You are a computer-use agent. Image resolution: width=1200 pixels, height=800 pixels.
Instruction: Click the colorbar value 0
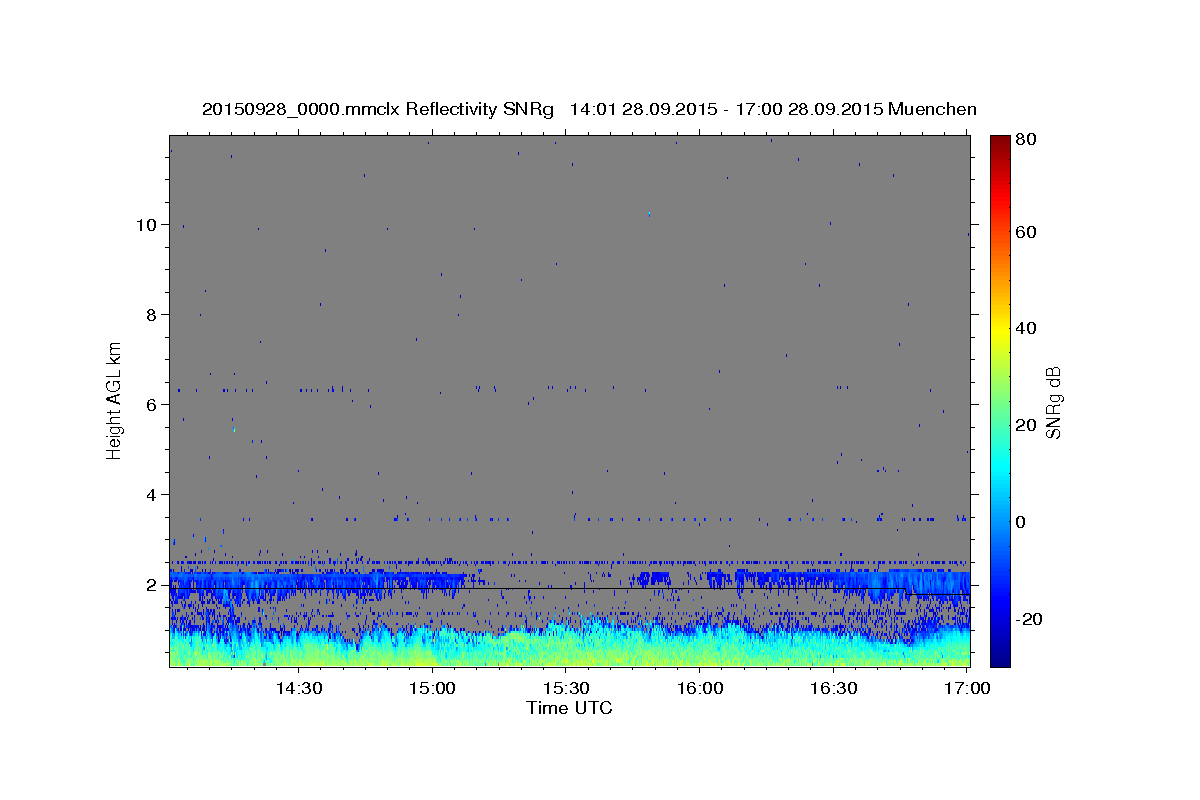pyautogui.click(x=1022, y=522)
